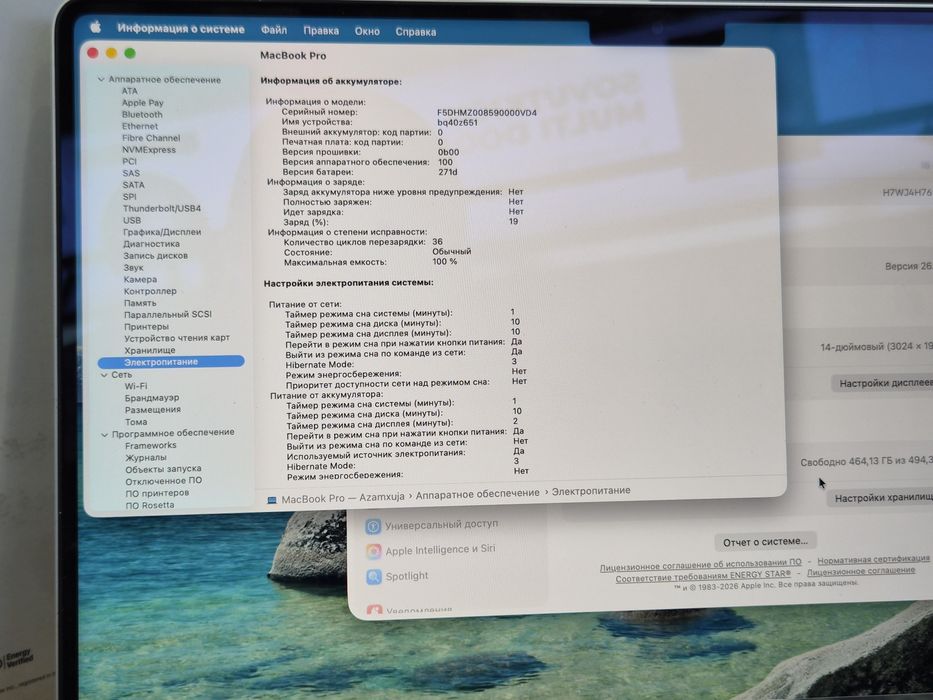This screenshot has height=700, width=933.
Task: Select ПО Rosetta in the sidebar
Action: [x=150, y=505]
